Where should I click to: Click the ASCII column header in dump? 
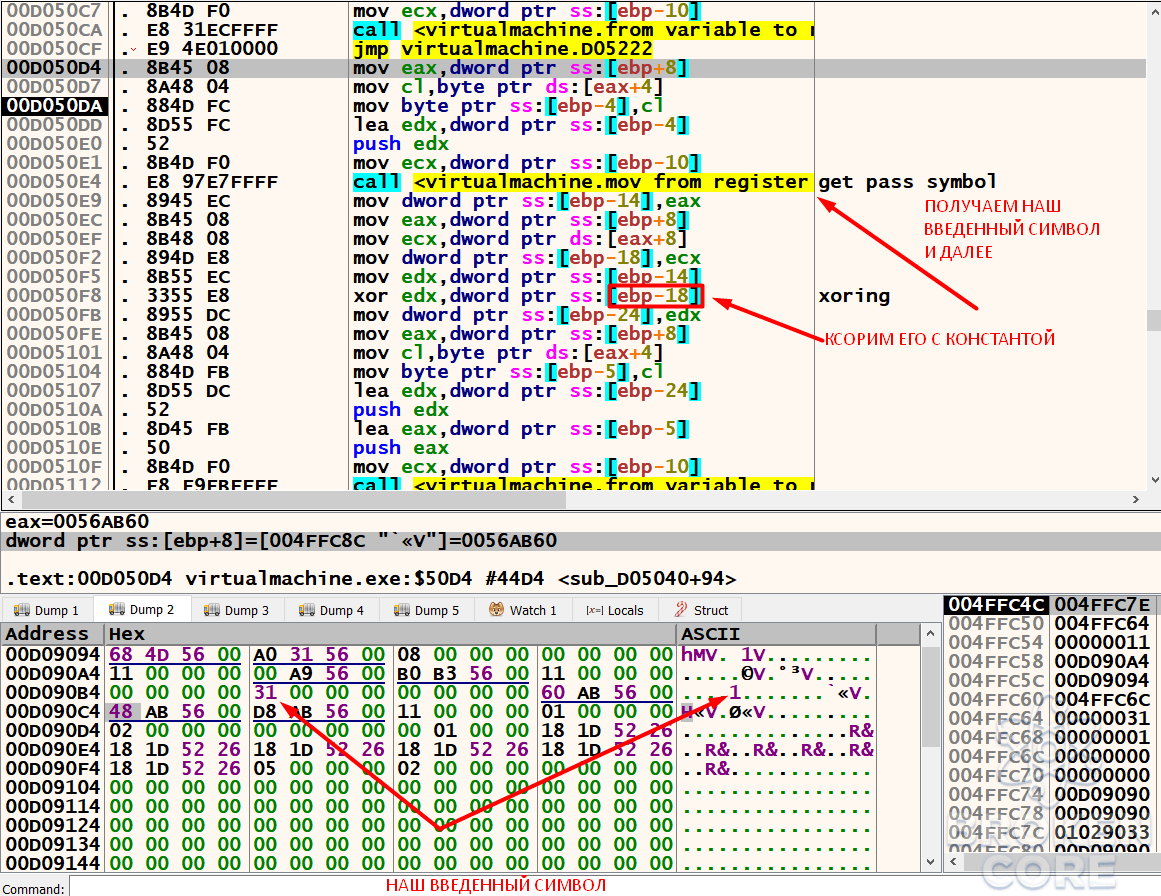click(776, 634)
